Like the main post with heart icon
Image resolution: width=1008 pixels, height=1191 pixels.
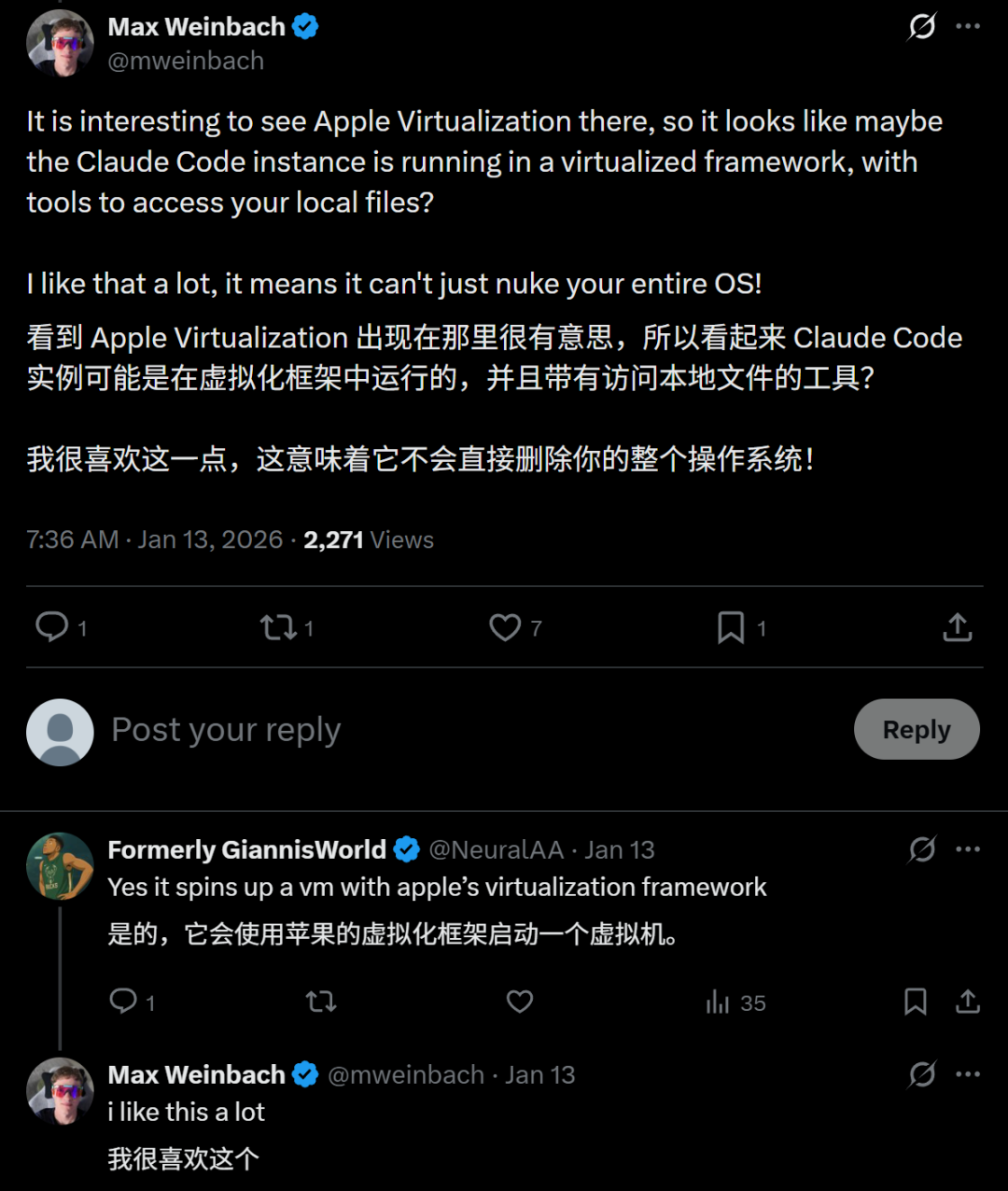pos(505,627)
